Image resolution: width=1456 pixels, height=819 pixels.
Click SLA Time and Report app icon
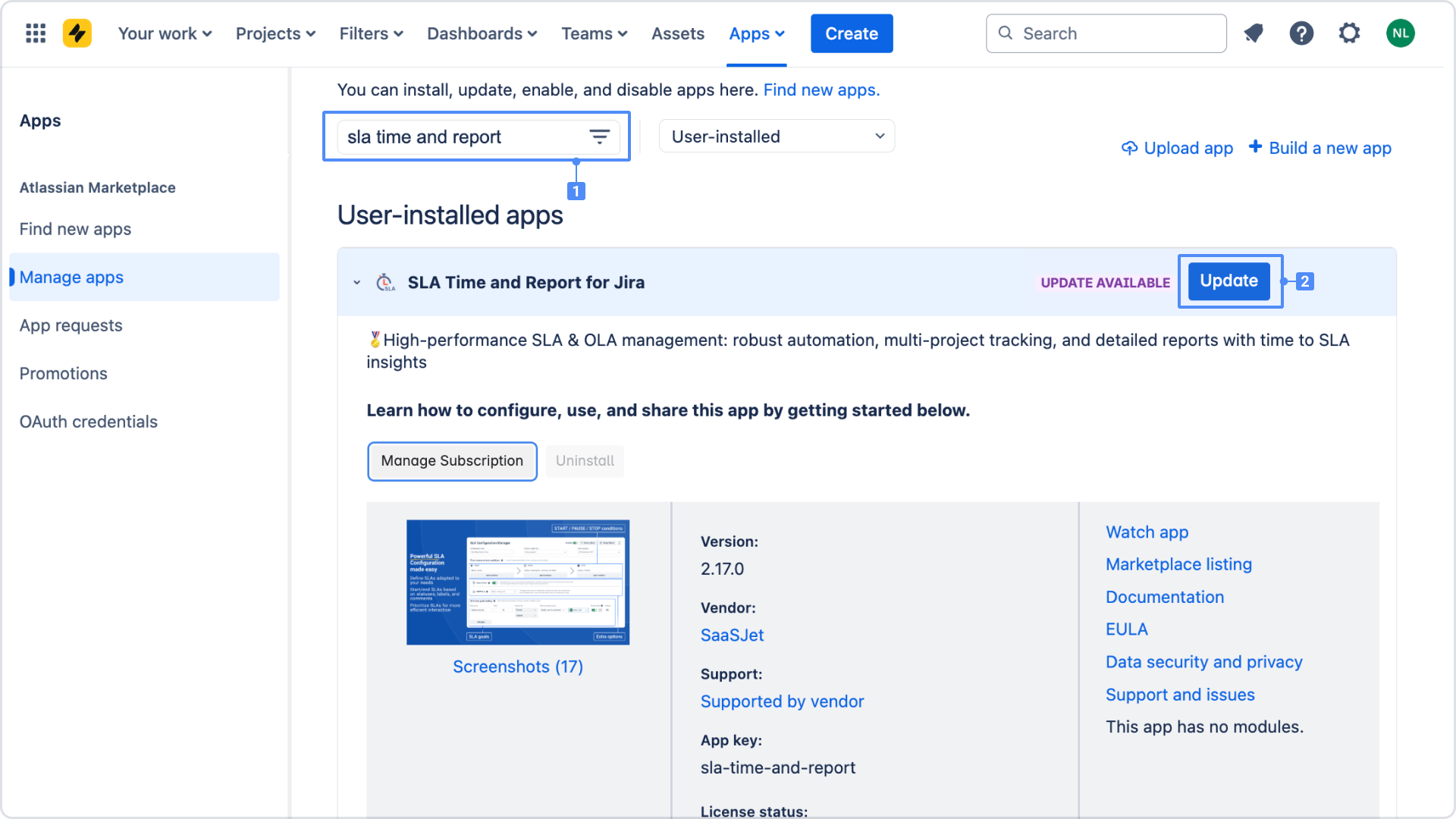click(386, 282)
